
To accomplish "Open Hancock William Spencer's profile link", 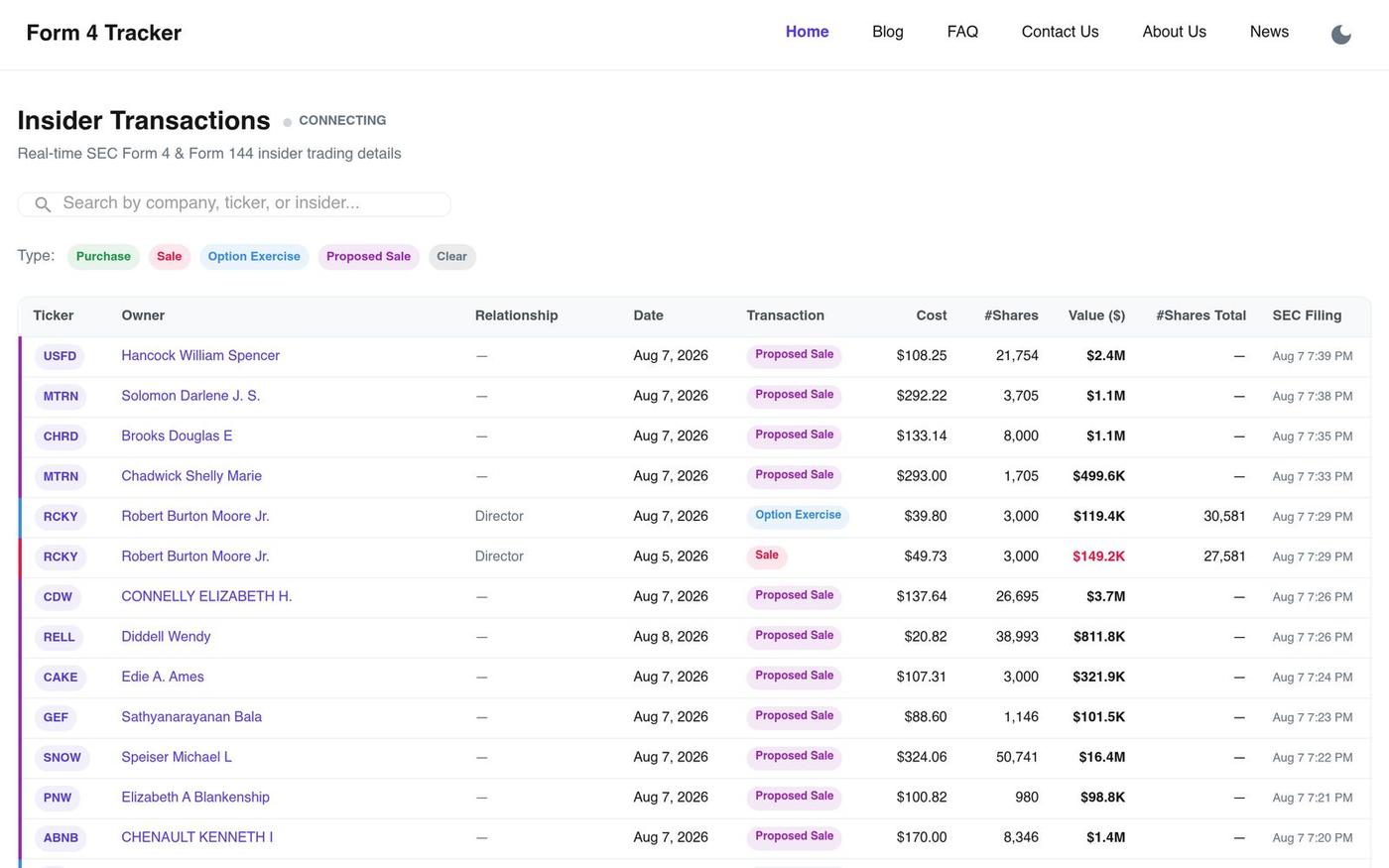I will pos(200,355).
